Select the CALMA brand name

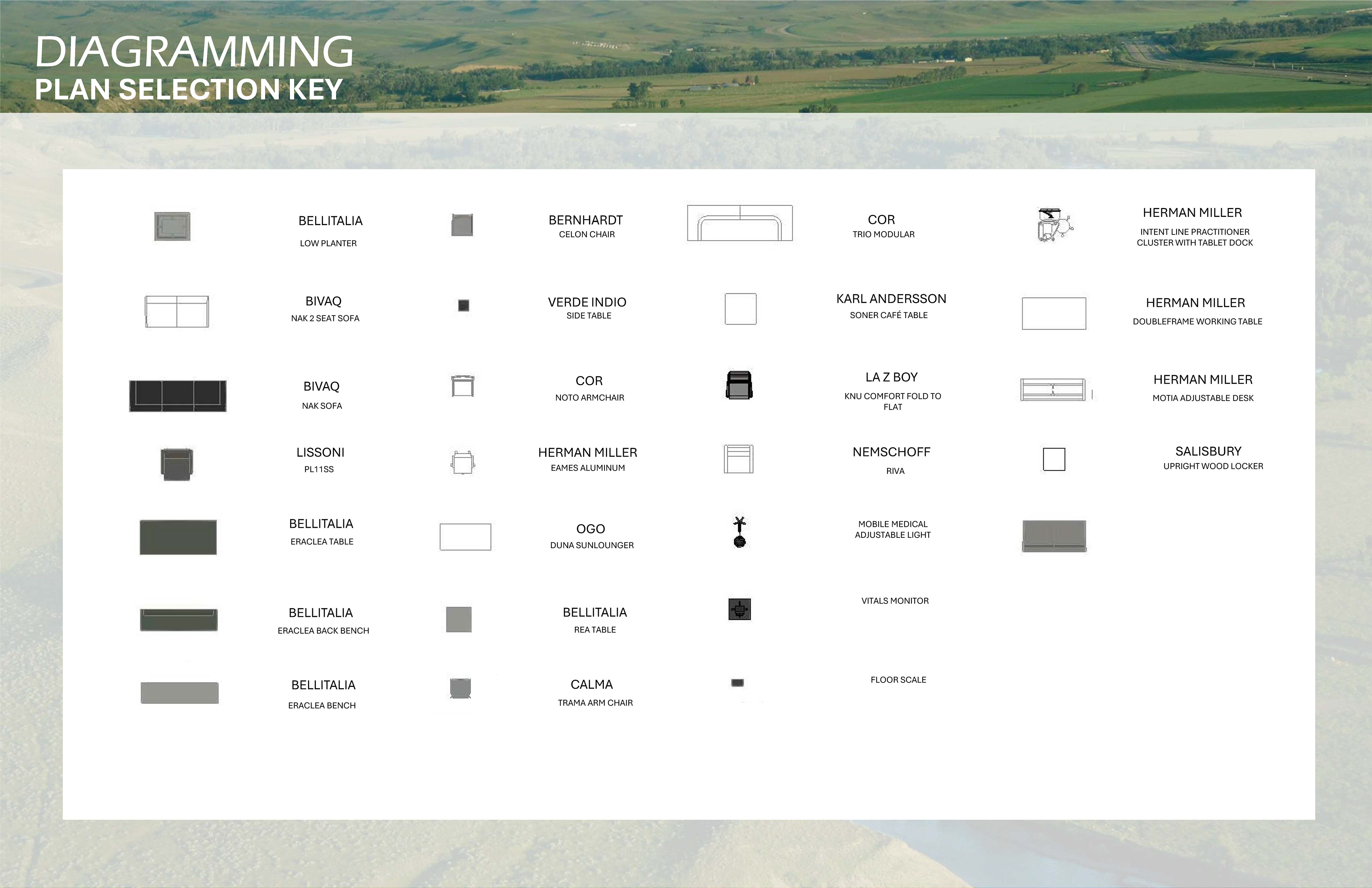pos(591,684)
